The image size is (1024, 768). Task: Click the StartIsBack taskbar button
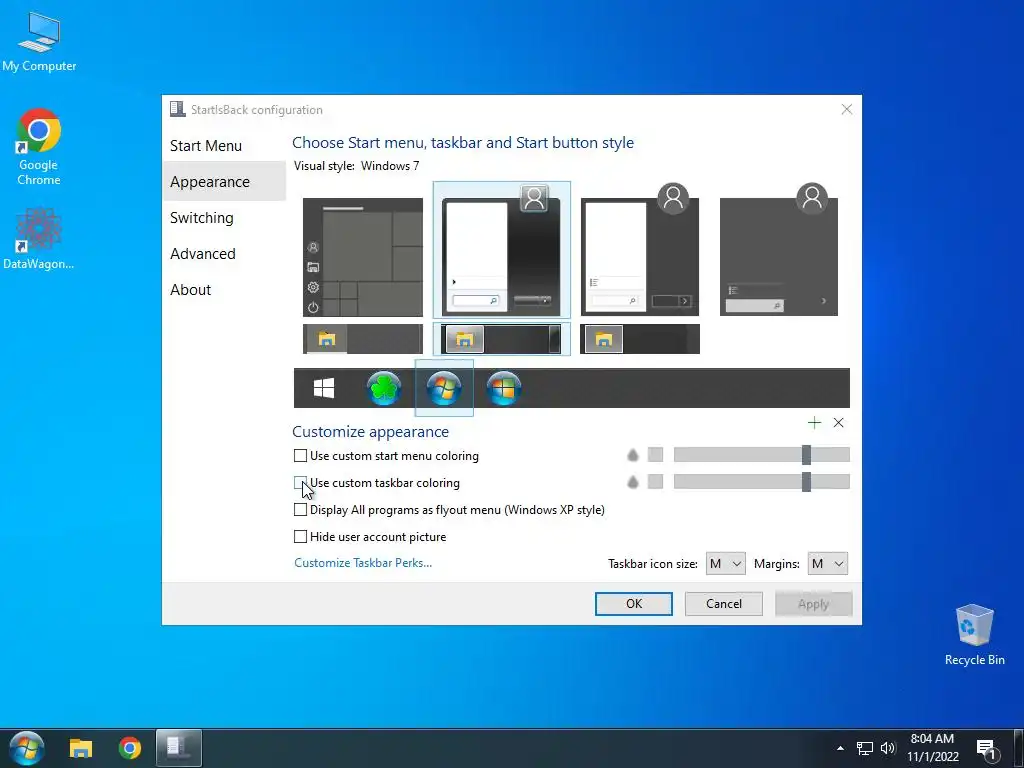click(x=178, y=748)
